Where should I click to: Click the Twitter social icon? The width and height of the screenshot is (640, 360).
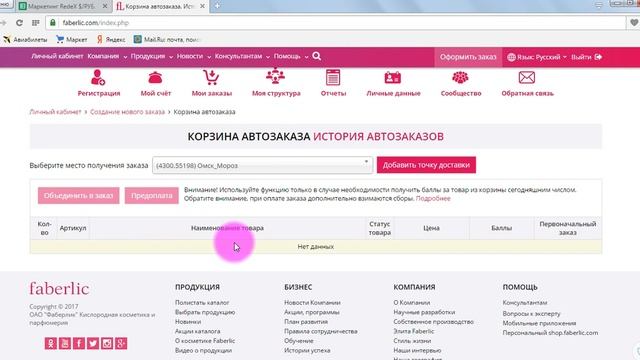click(93, 343)
